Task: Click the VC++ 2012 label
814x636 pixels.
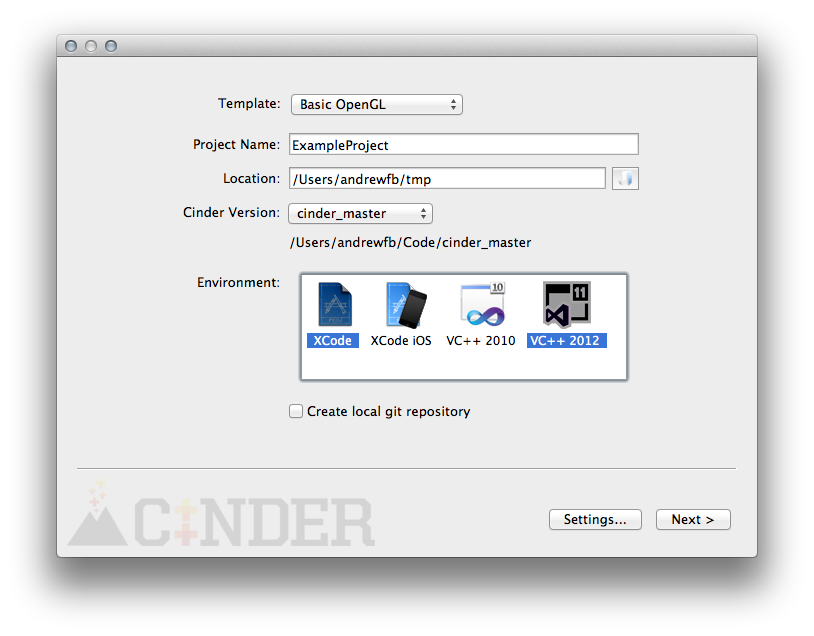Action: coord(566,341)
